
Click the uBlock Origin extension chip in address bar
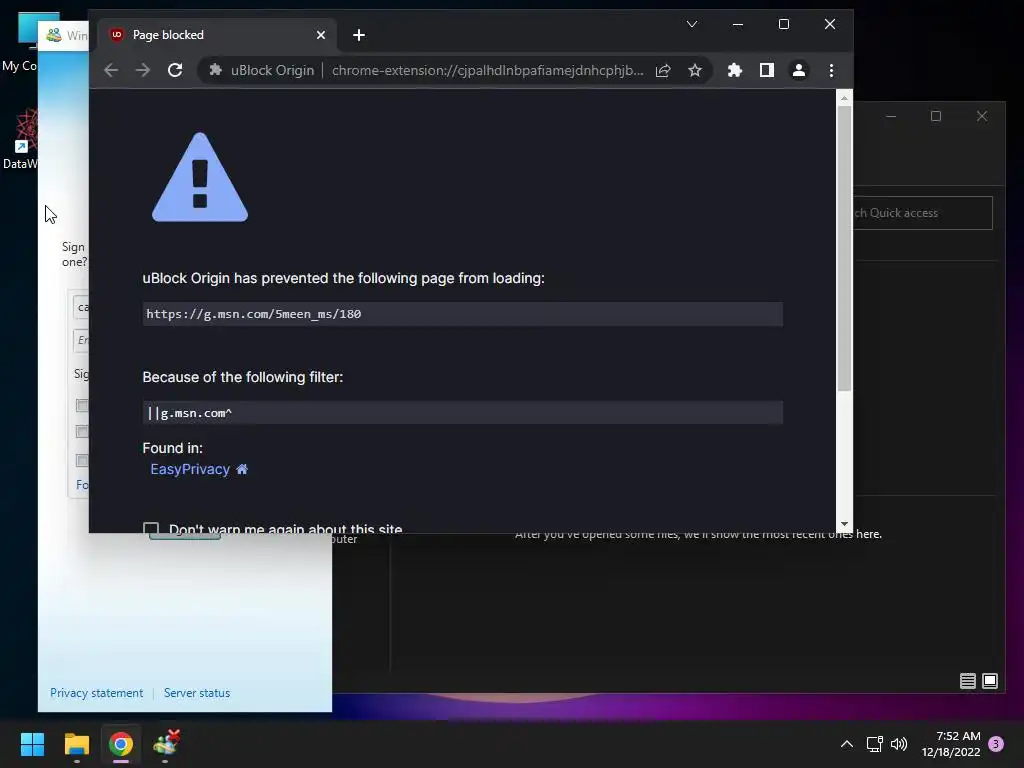pos(261,70)
